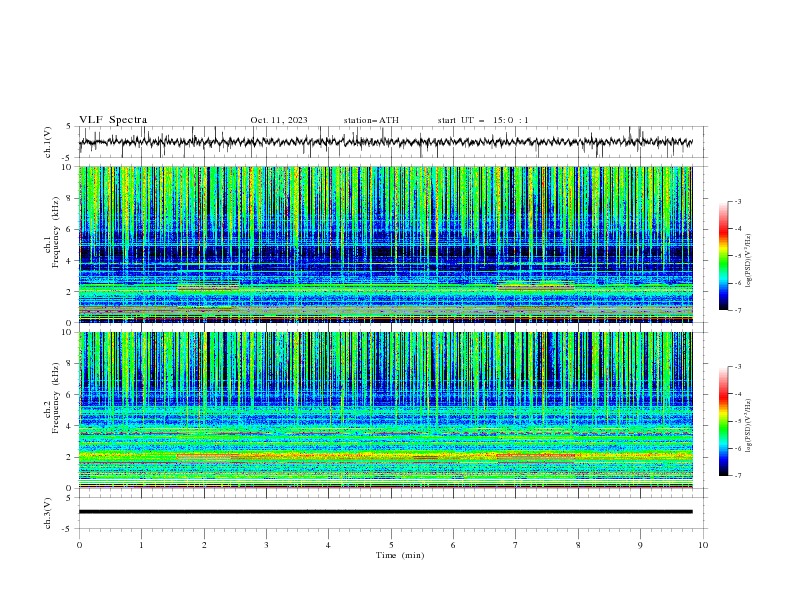Viewport: 792px width, 612px height.
Task: Click the '2' tick on the time axis
Action: [x=204, y=545]
